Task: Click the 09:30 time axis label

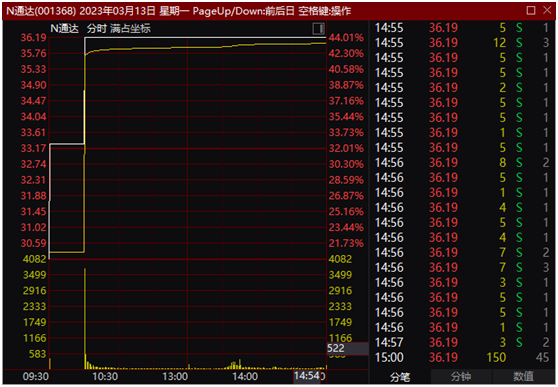Action: pos(36,376)
